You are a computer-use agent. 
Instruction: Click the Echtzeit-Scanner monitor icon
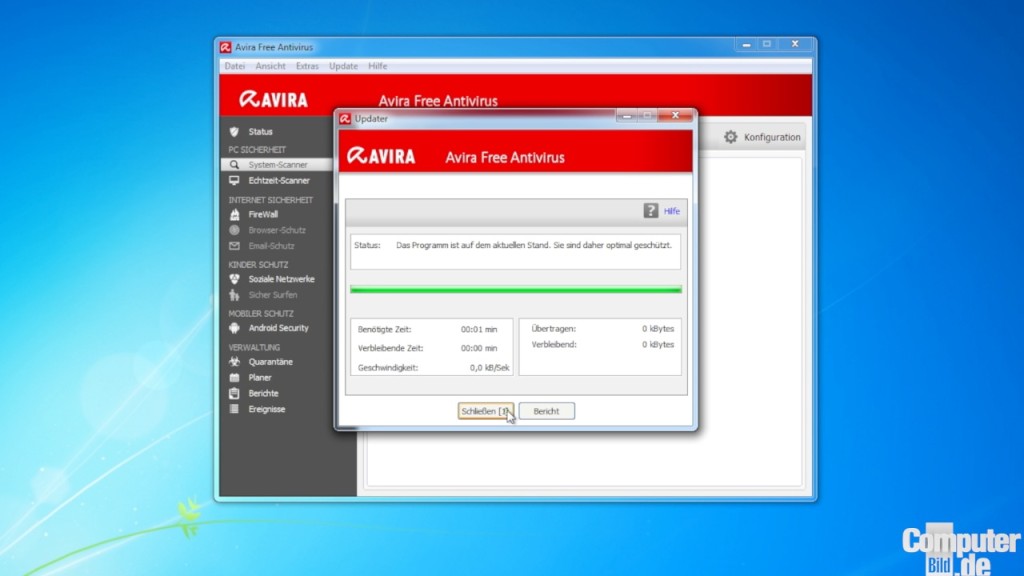pos(234,180)
